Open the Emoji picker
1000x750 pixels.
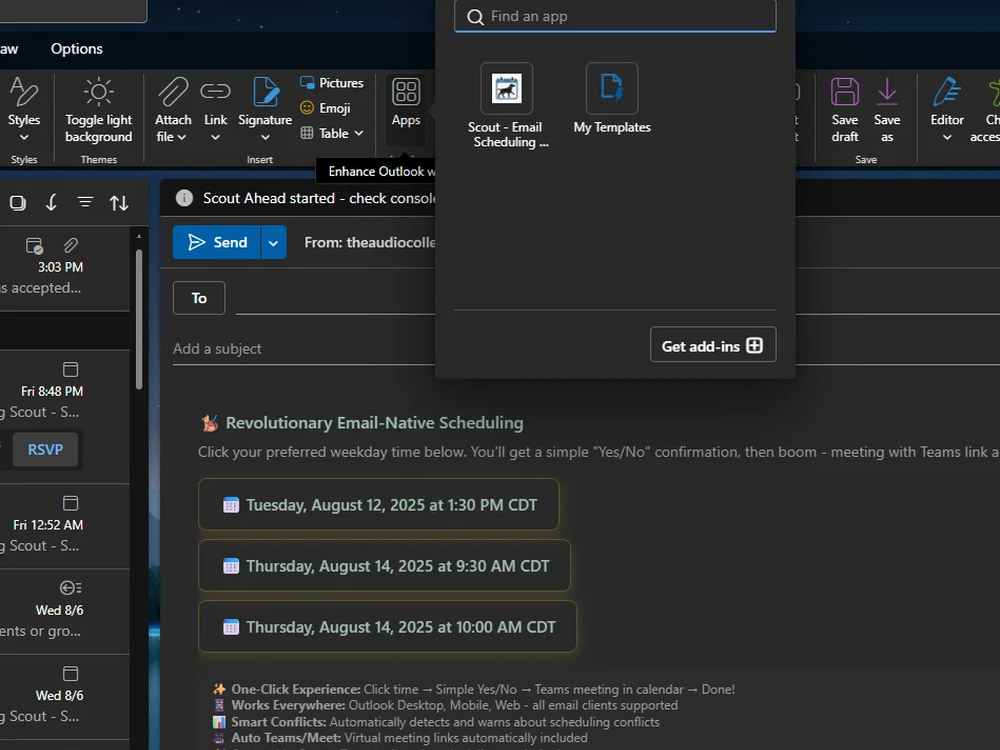click(x=325, y=108)
